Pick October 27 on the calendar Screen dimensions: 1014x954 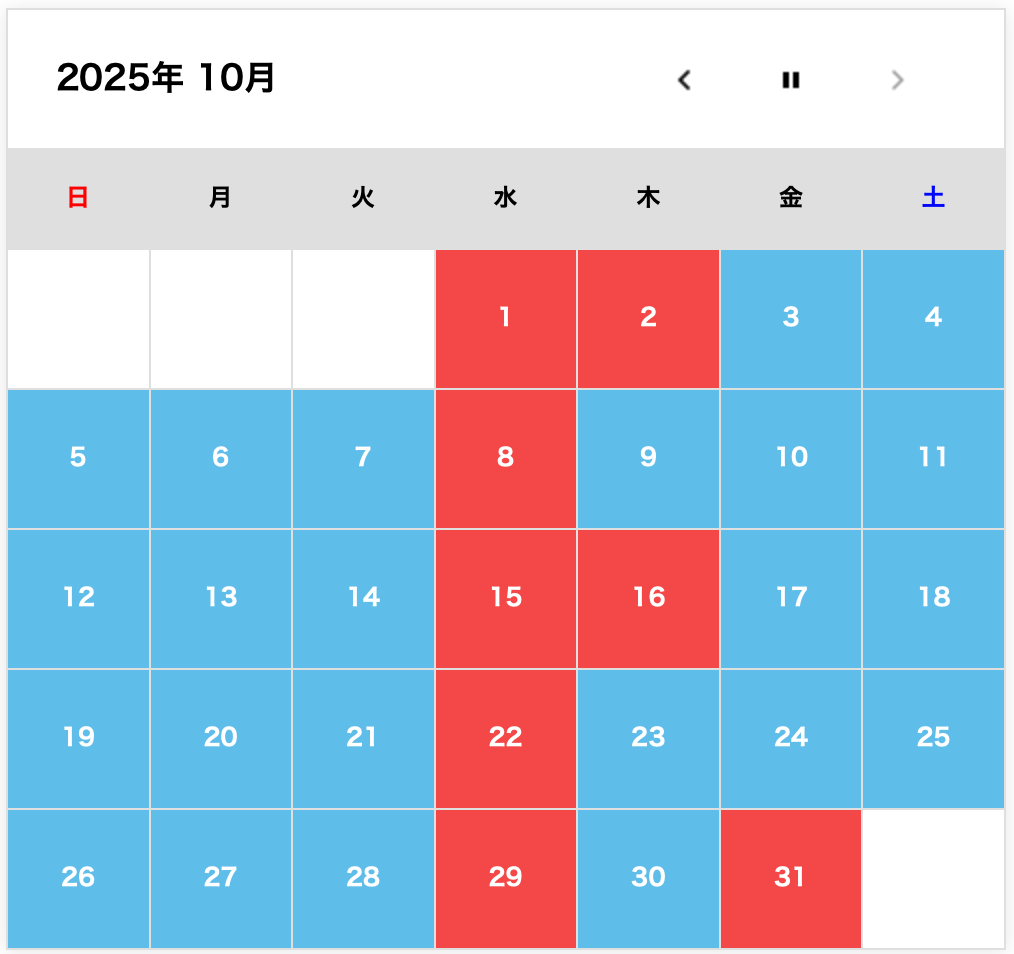(221, 878)
